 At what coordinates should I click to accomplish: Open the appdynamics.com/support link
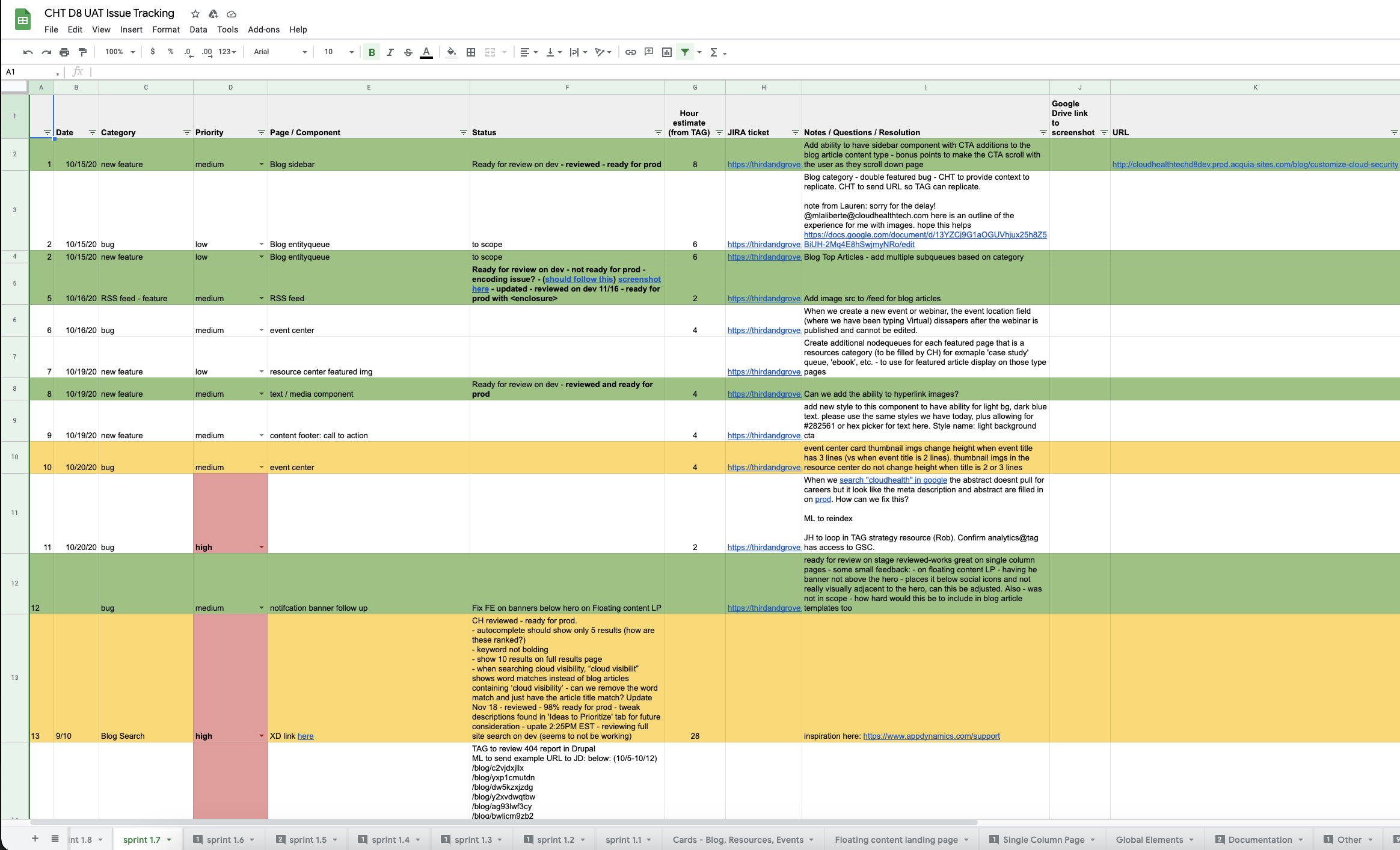click(931, 736)
